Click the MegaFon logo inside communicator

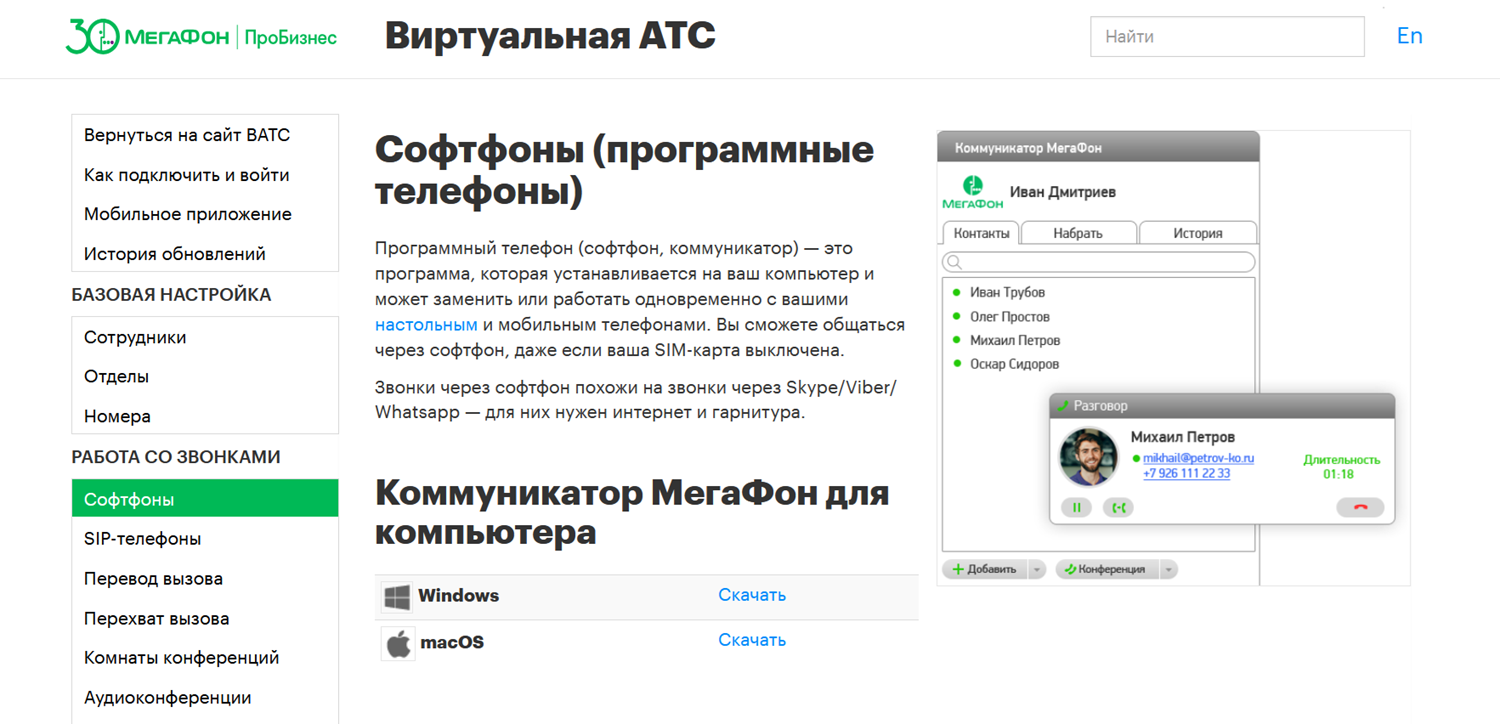click(972, 192)
